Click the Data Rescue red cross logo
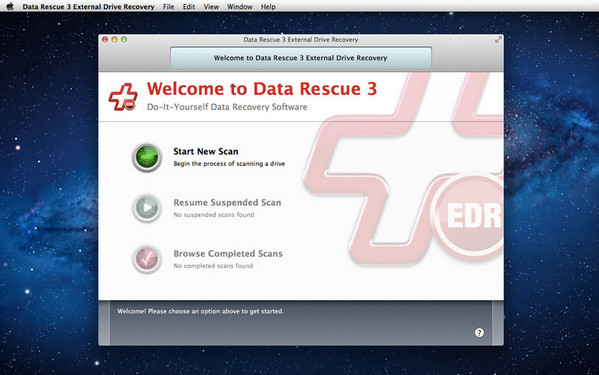 (123, 97)
